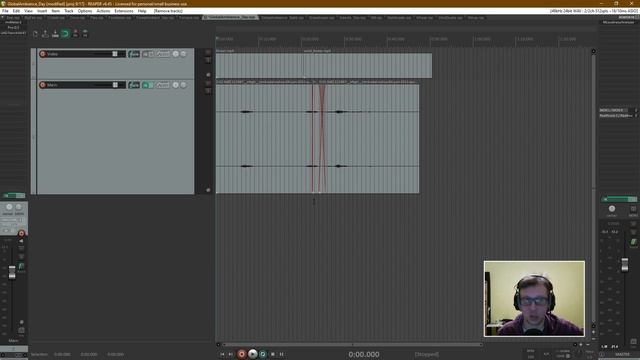The width and height of the screenshot is (640, 360).
Task: Open the View menu
Action: coord(29,11)
